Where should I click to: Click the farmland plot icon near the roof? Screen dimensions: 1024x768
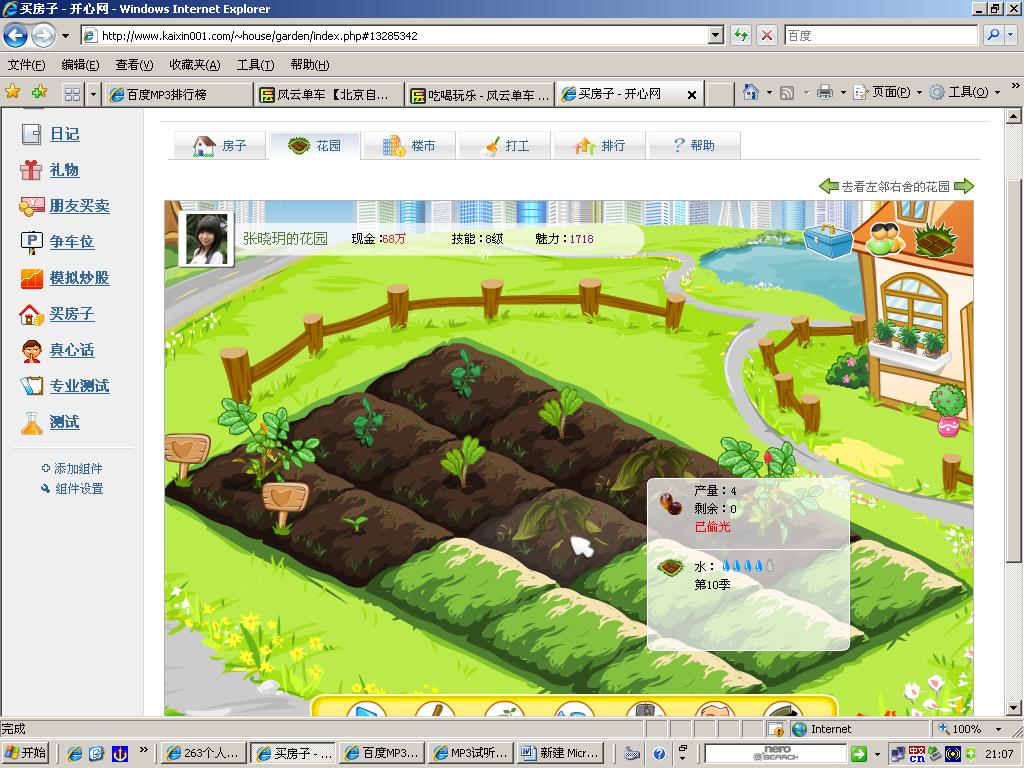[x=935, y=240]
